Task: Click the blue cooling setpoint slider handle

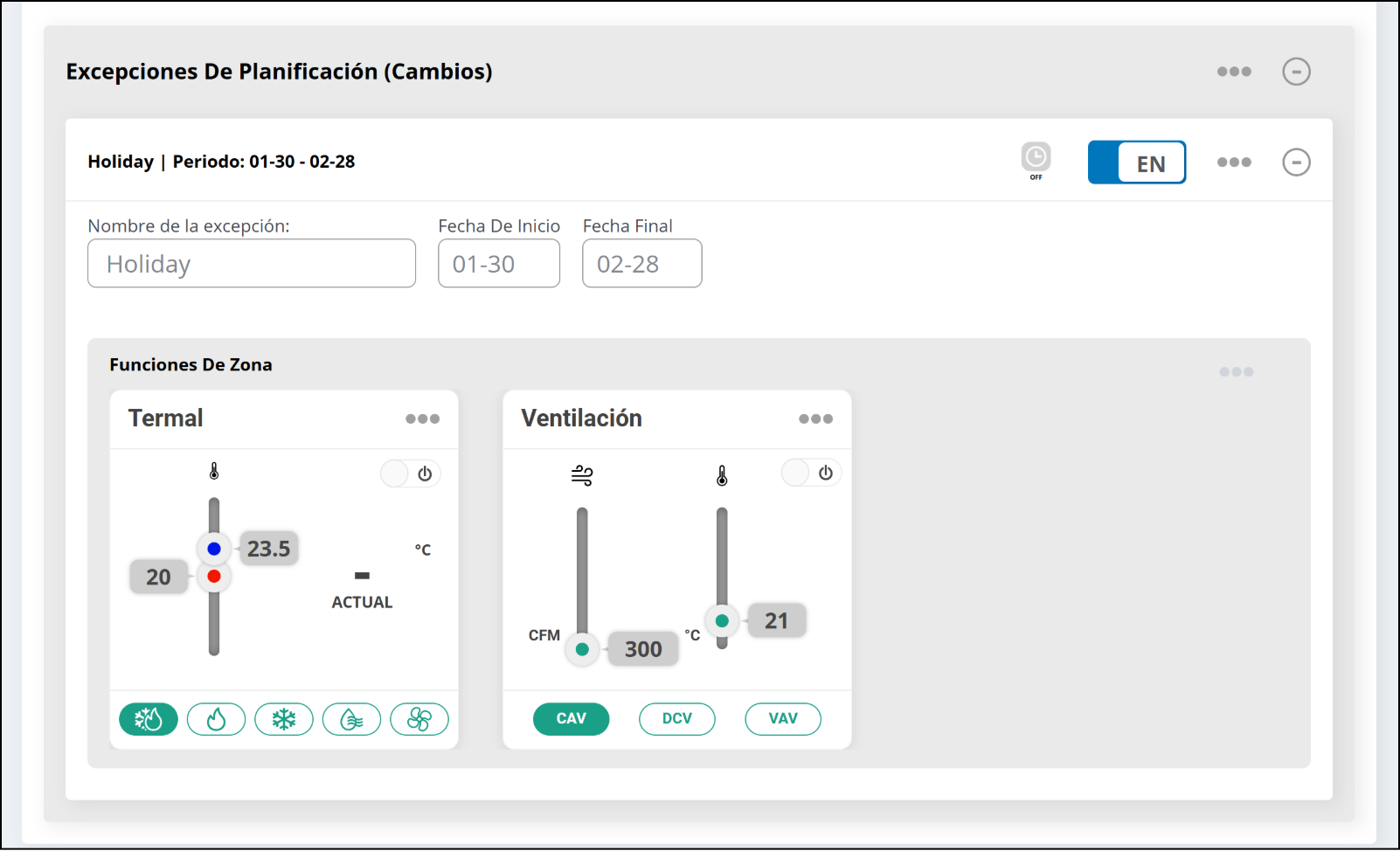Action: tap(214, 549)
